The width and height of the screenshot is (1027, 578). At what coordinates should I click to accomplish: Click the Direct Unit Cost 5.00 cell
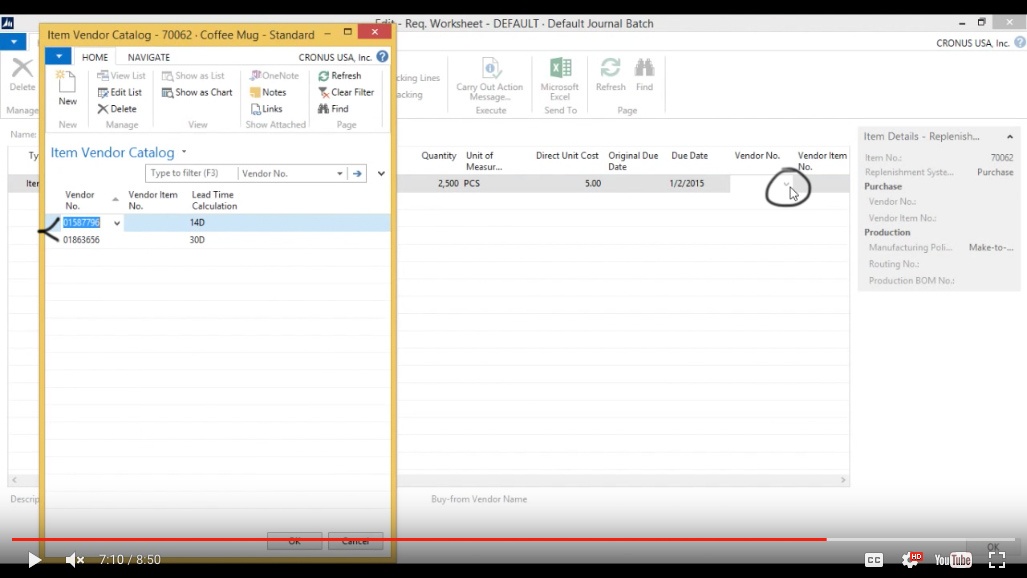593,183
